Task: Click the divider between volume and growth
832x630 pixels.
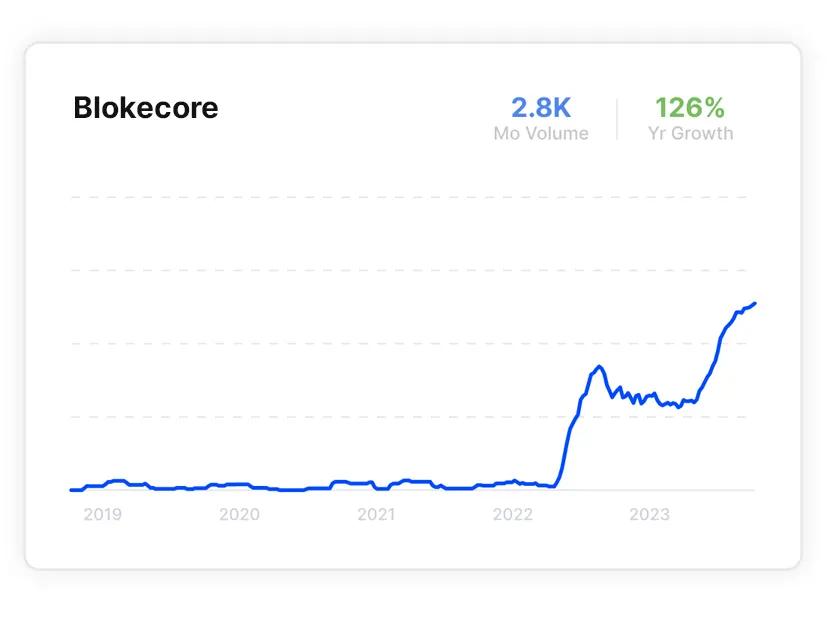Action: click(x=617, y=119)
